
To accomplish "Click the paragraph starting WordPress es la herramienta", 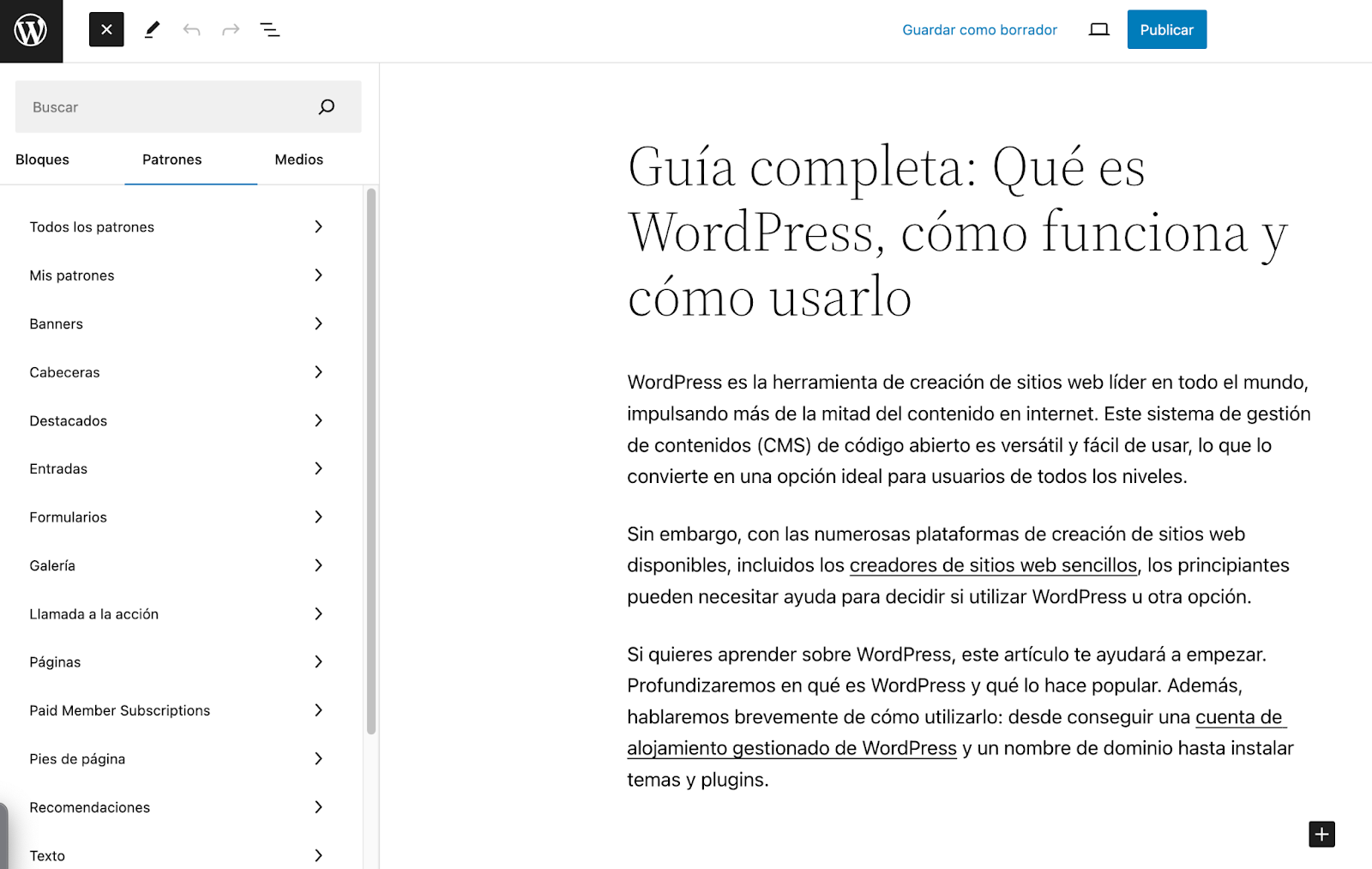I will tap(969, 429).
